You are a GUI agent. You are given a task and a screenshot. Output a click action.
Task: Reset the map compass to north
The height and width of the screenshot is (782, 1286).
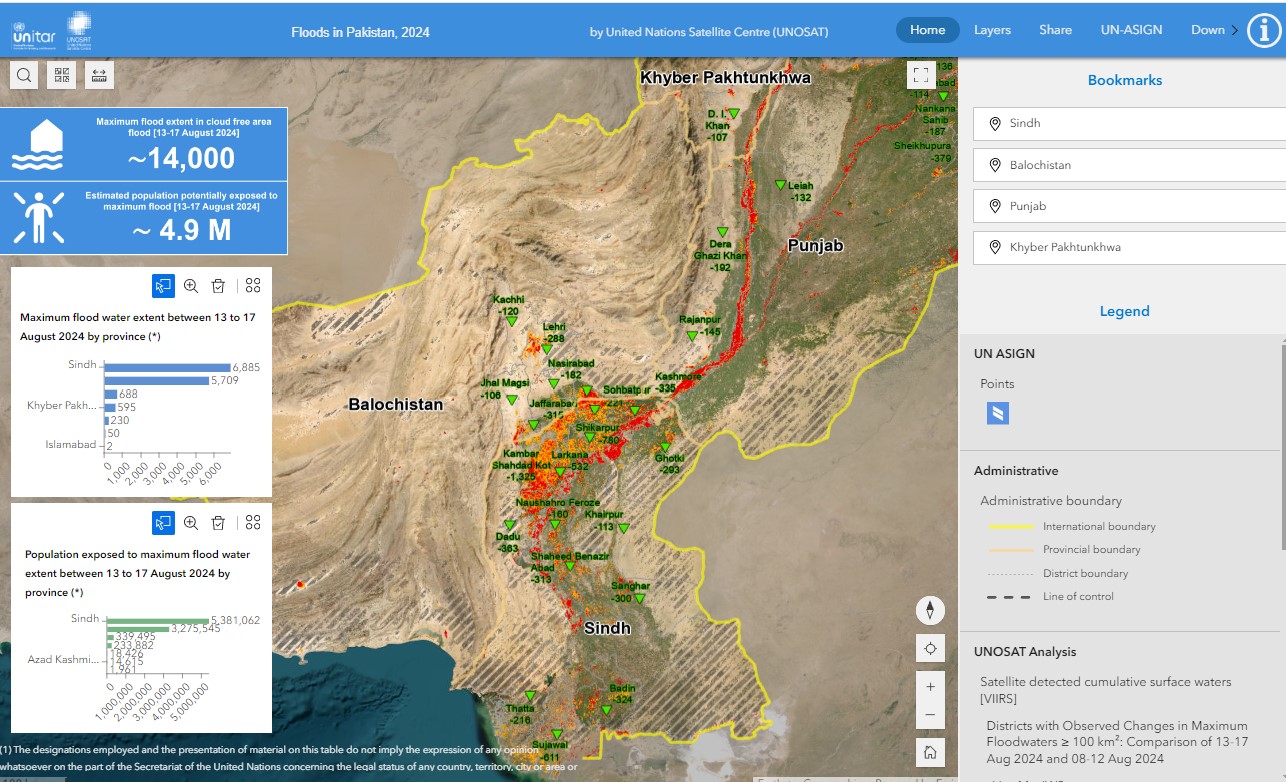click(930, 610)
